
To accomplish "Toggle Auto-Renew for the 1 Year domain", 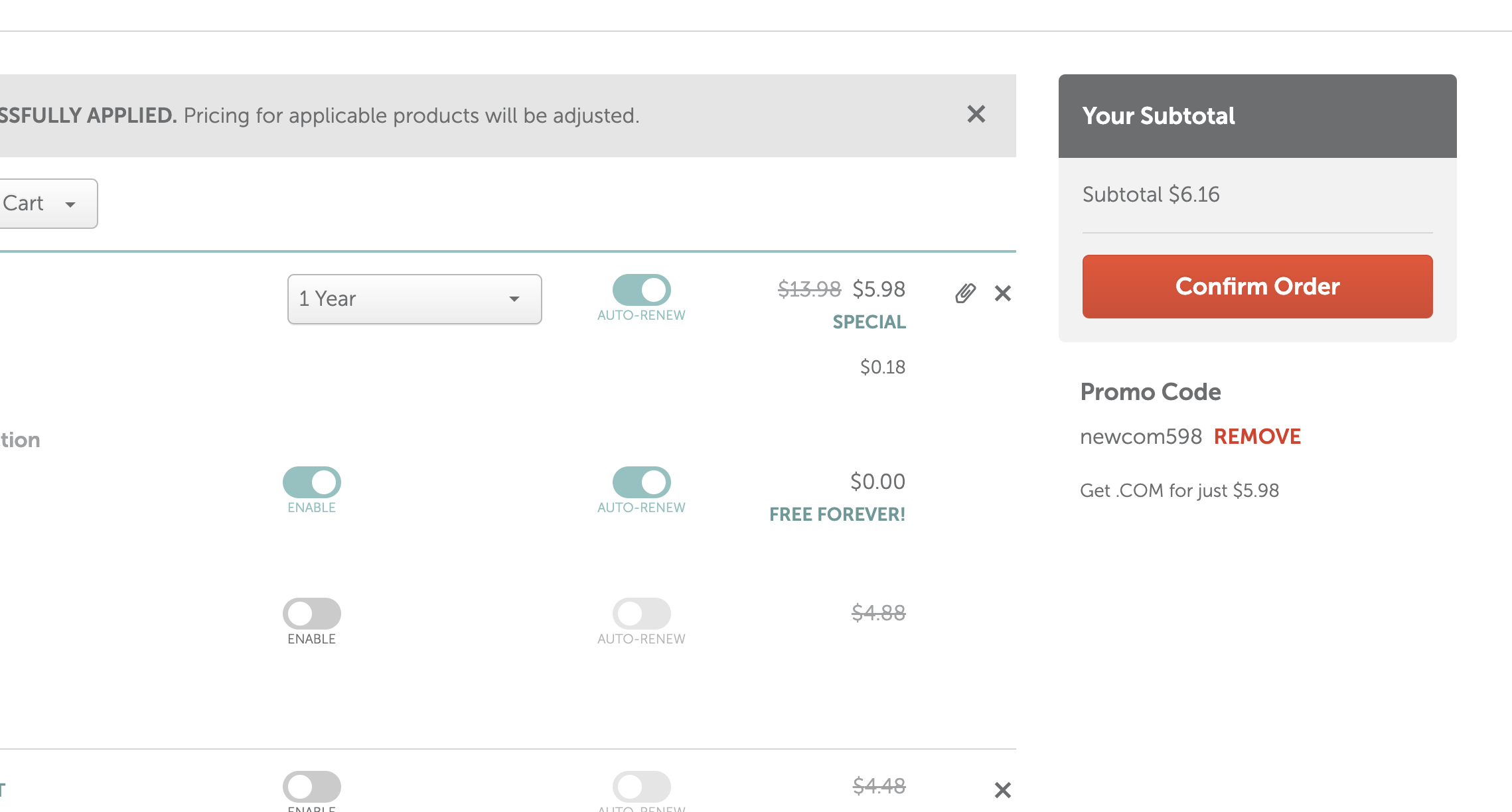I will [x=641, y=290].
